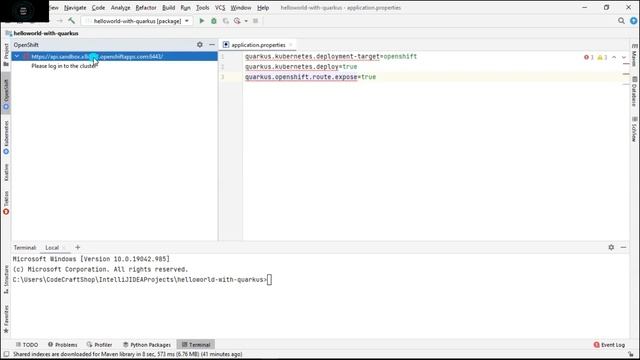Collapse the OpenShift cluster URL node
This screenshot has width=640, height=360.
(17, 56)
